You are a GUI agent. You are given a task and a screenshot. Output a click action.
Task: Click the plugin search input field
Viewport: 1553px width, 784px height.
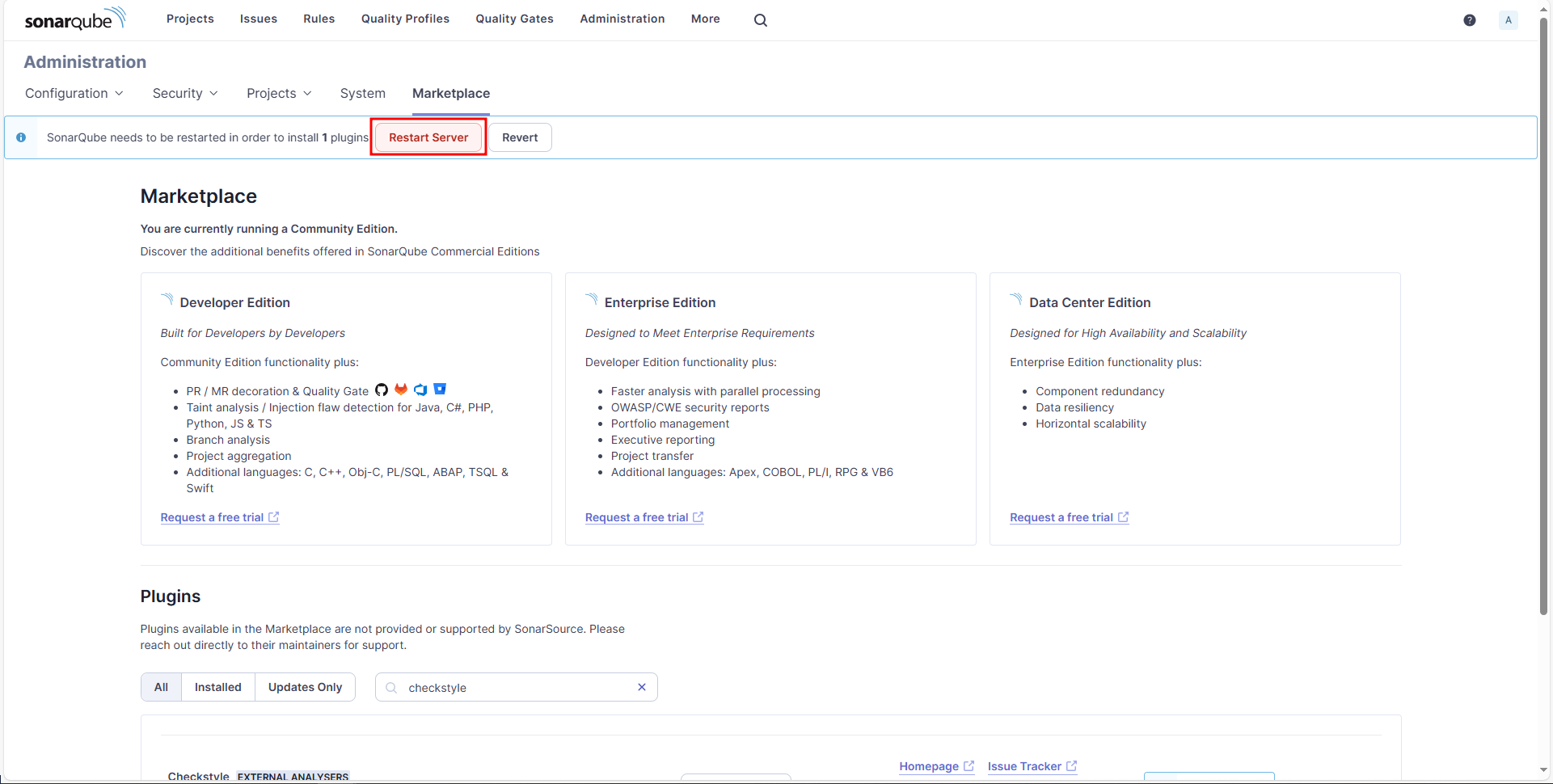[517, 687]
